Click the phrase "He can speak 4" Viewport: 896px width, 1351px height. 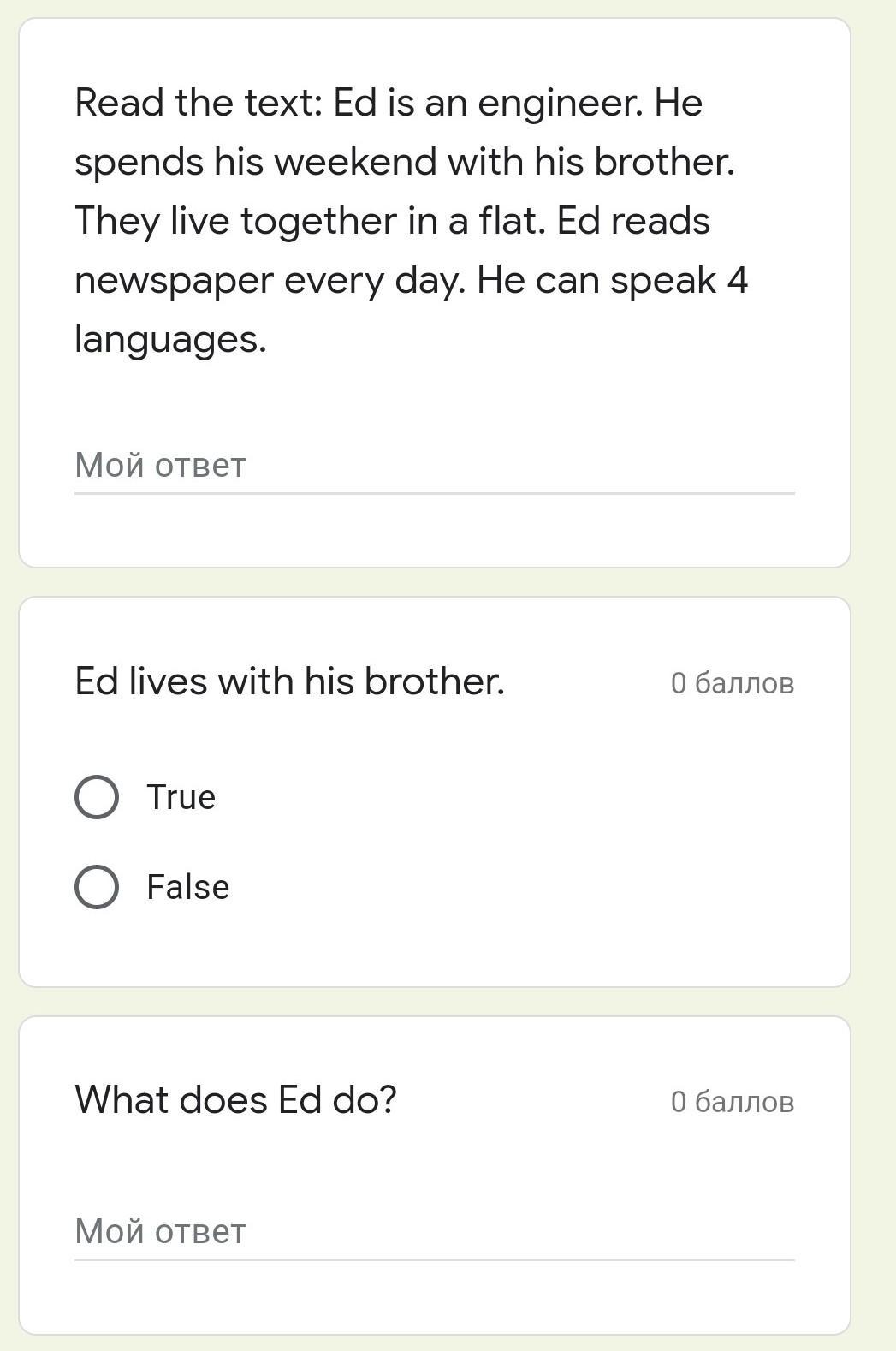coord(612,280)
